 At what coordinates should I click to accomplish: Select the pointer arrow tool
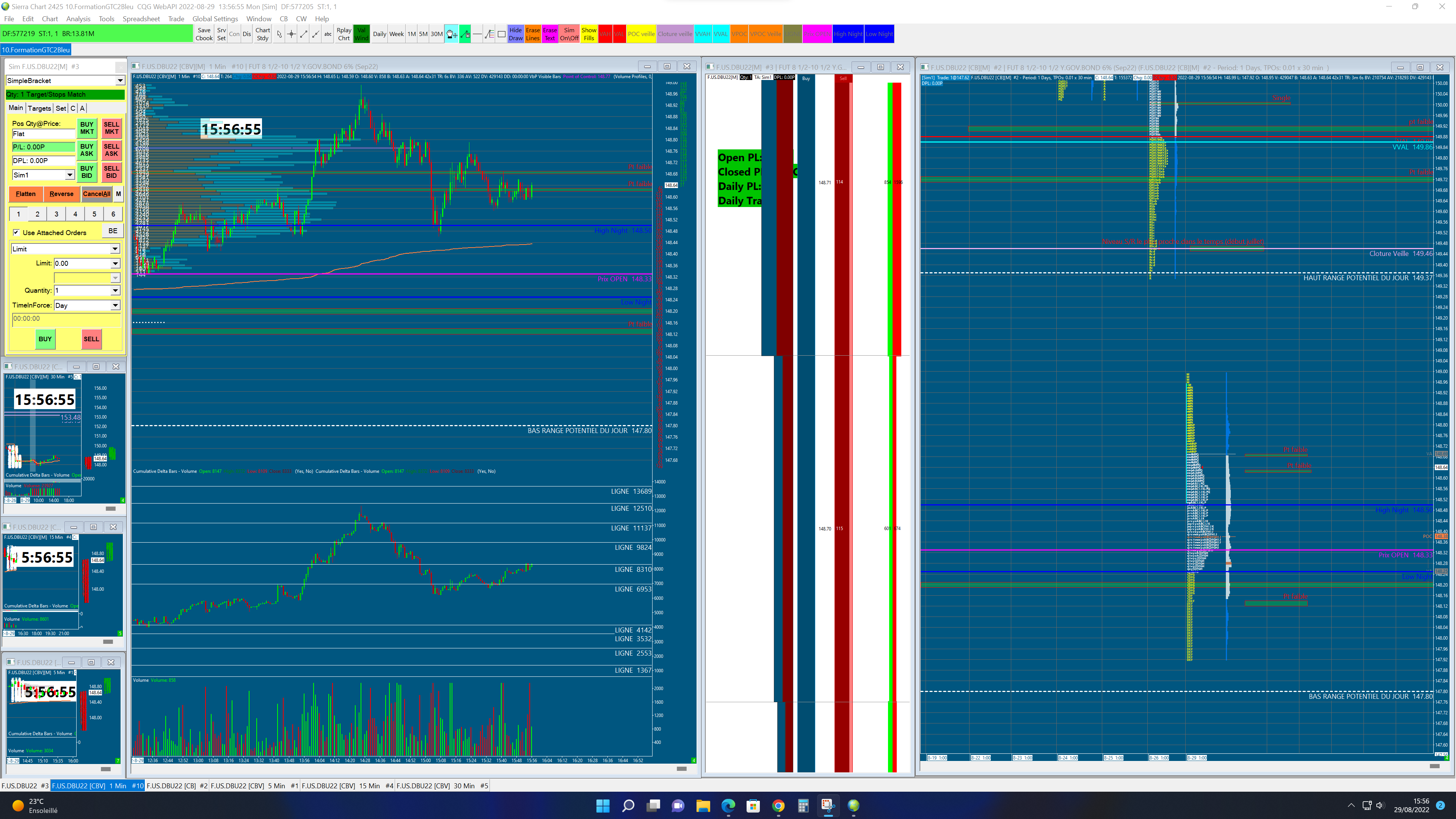click(279, 35)
